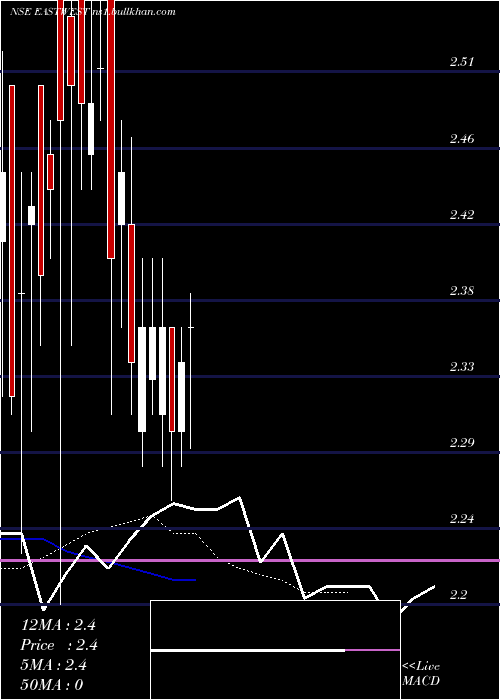The image size is (500, 700).
Task: Click the blue moving average line
Action: (x=98, y=561)
